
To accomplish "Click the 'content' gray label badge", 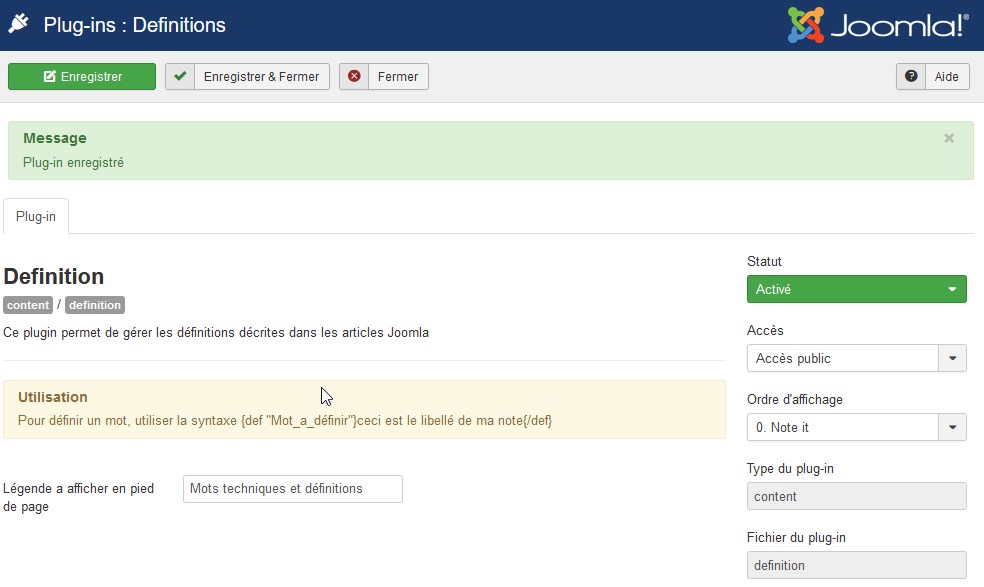I will click(28, 305).
